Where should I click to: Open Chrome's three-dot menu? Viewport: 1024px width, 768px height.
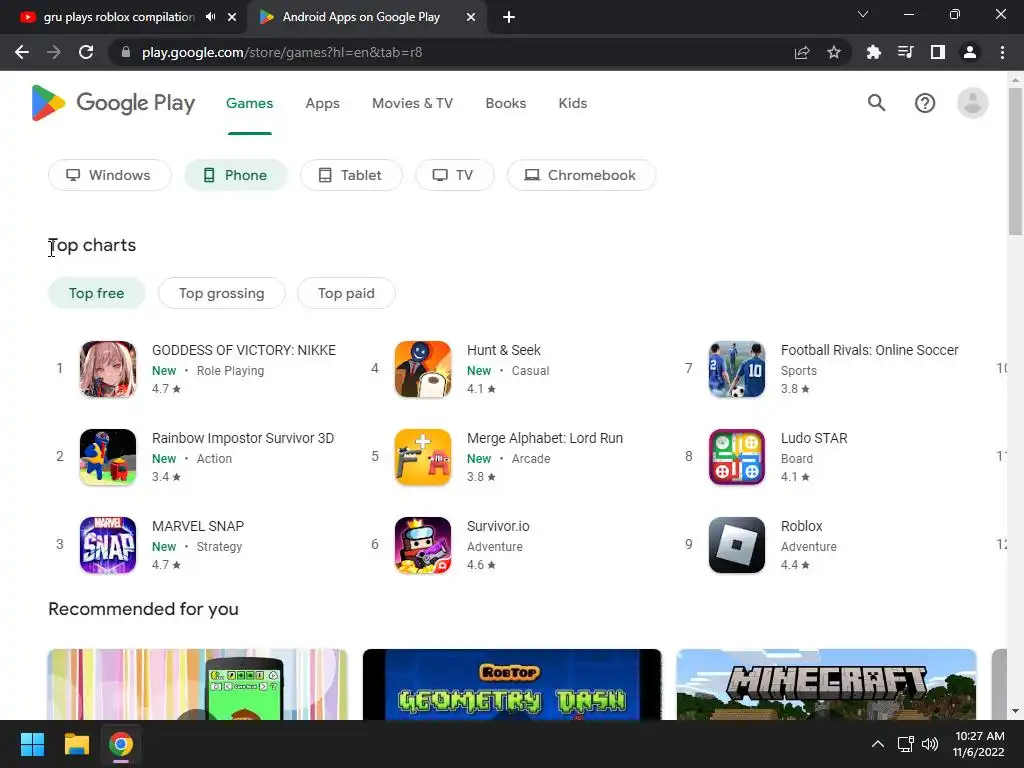(x=1002, y=52)
